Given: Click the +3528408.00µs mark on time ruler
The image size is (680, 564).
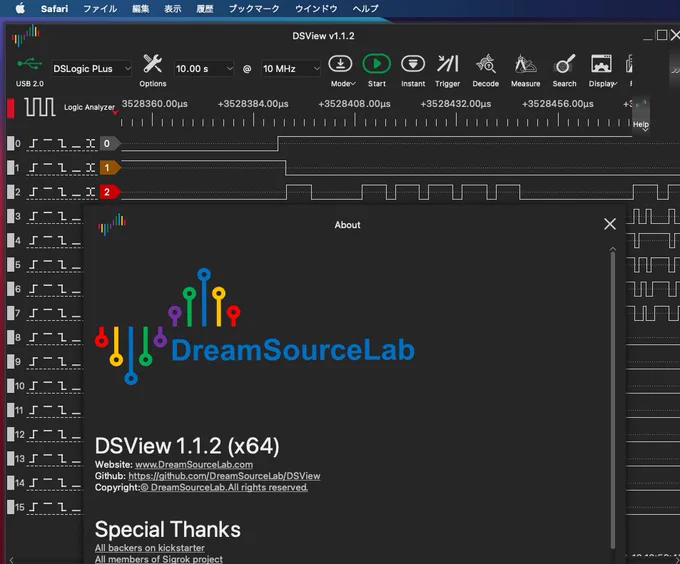Looking at the screenshot, I should tap(354, 104).
